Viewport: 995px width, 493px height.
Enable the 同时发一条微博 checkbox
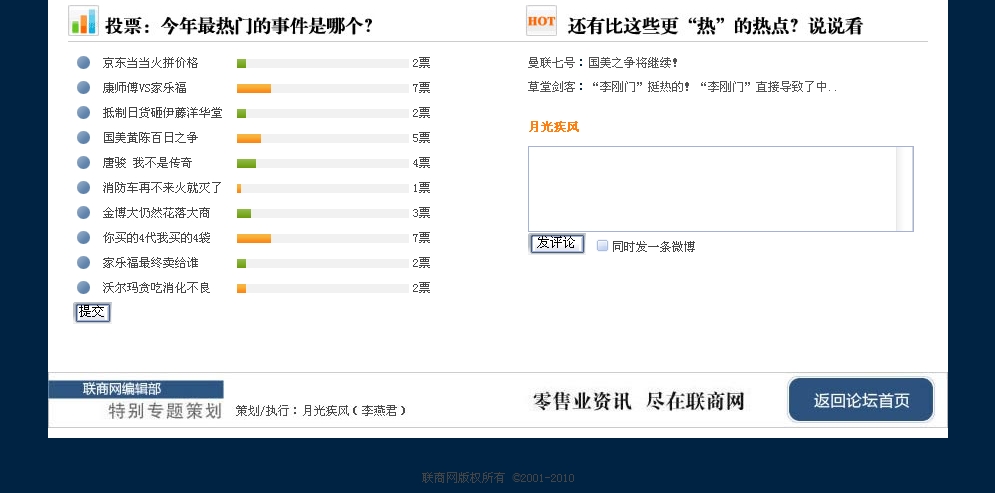[602, 245]
